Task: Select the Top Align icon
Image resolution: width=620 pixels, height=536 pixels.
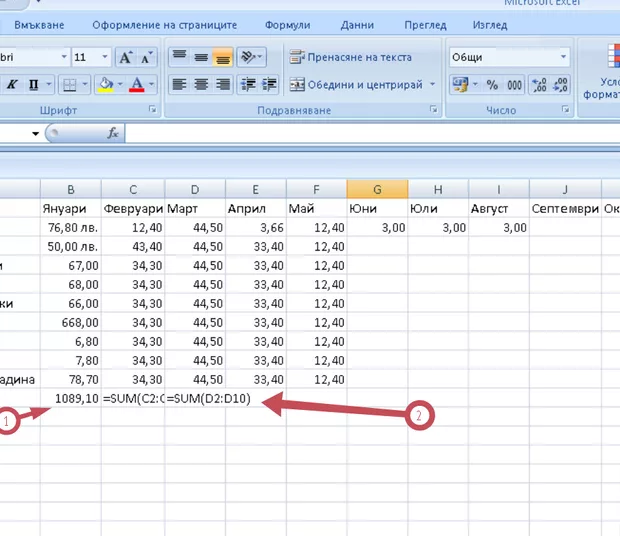Action: click(179, 57)
